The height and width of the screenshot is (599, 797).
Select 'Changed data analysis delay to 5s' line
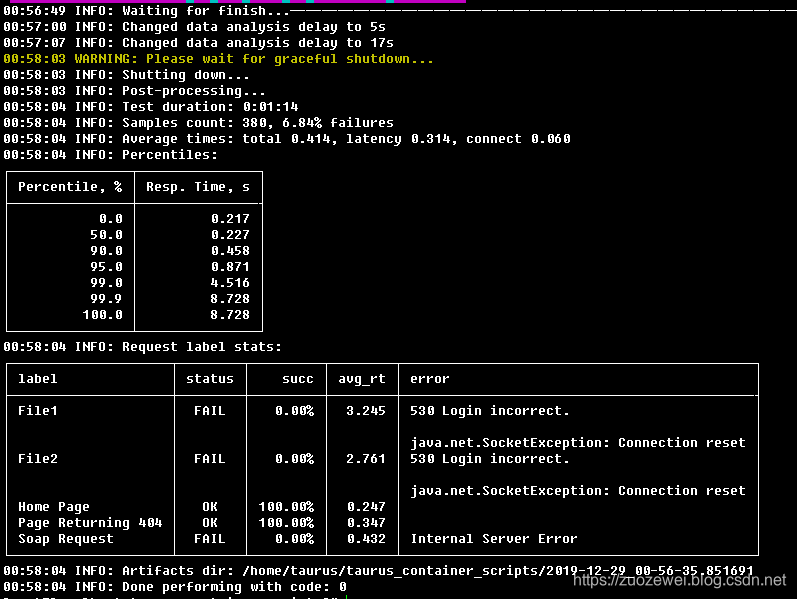point(194,26)
